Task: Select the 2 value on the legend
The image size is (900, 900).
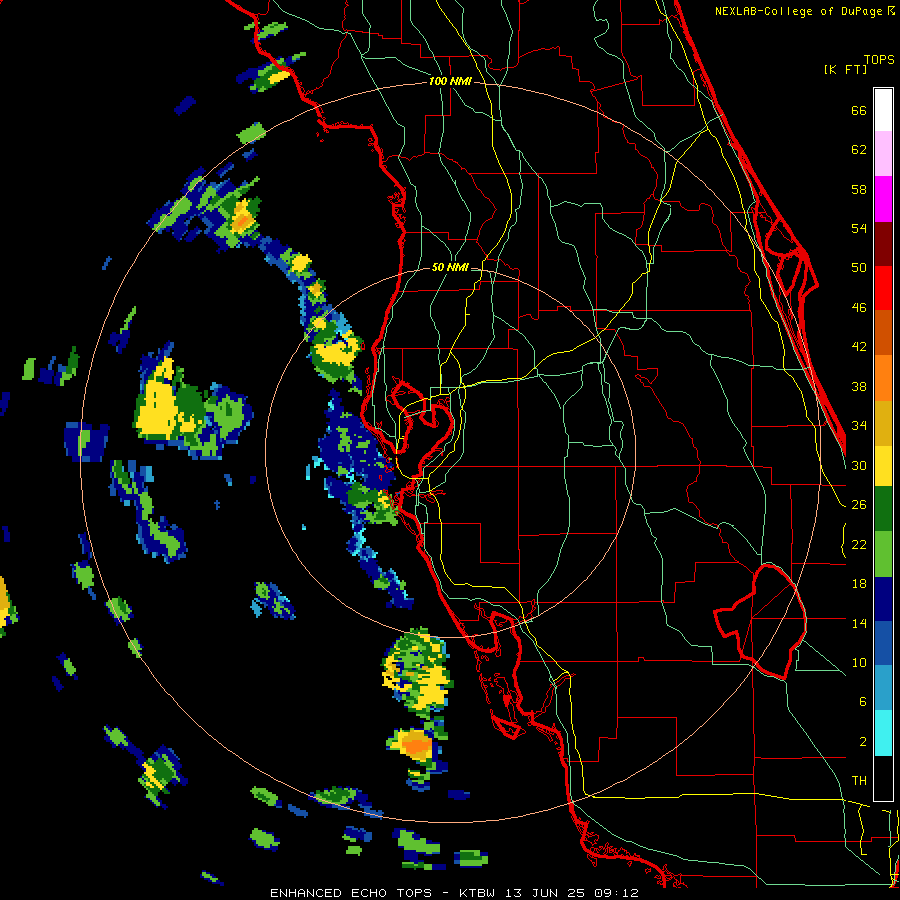Action: point(862,742)
